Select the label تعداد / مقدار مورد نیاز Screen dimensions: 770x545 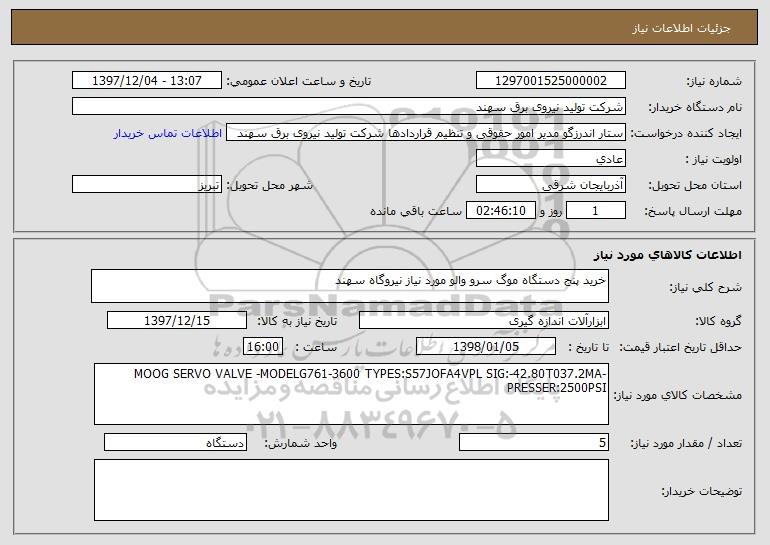tap(686, 443)
